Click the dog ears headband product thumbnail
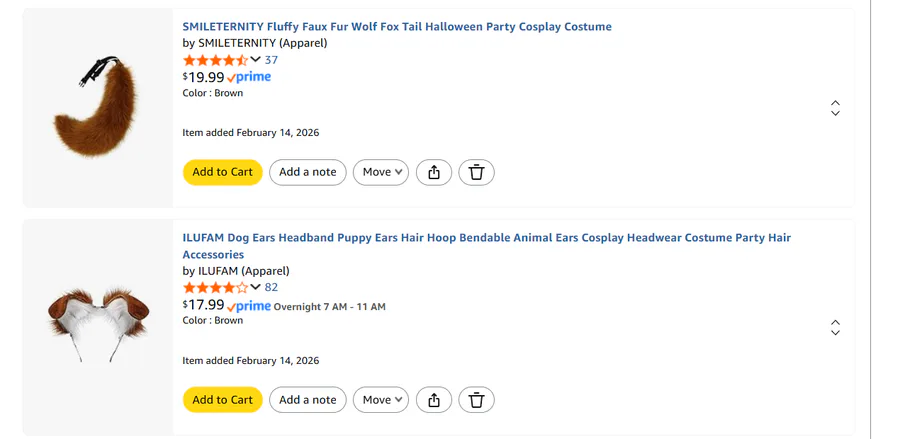 97,318
